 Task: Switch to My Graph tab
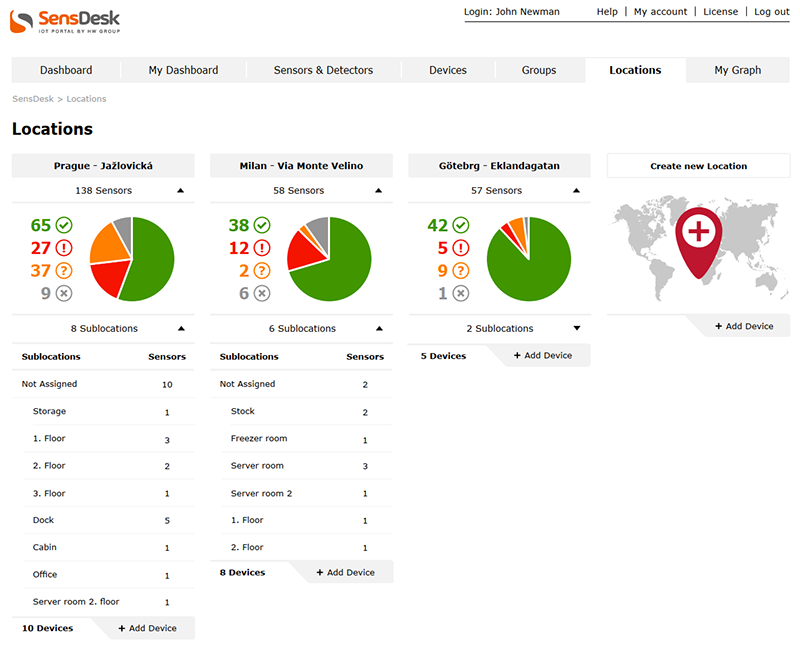click(737, 70)
